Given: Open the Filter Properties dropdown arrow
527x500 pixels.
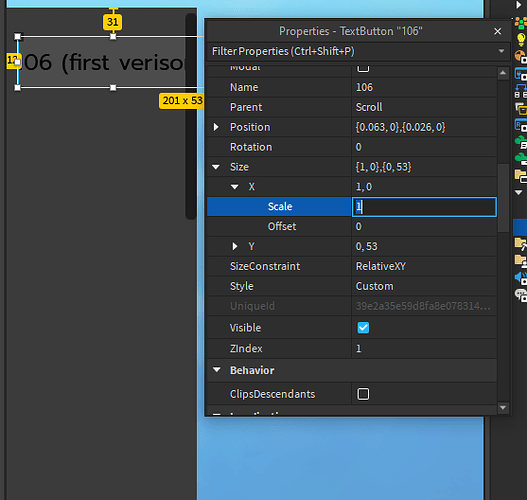Looking at the screenshot, I should [x=501, y=51].
